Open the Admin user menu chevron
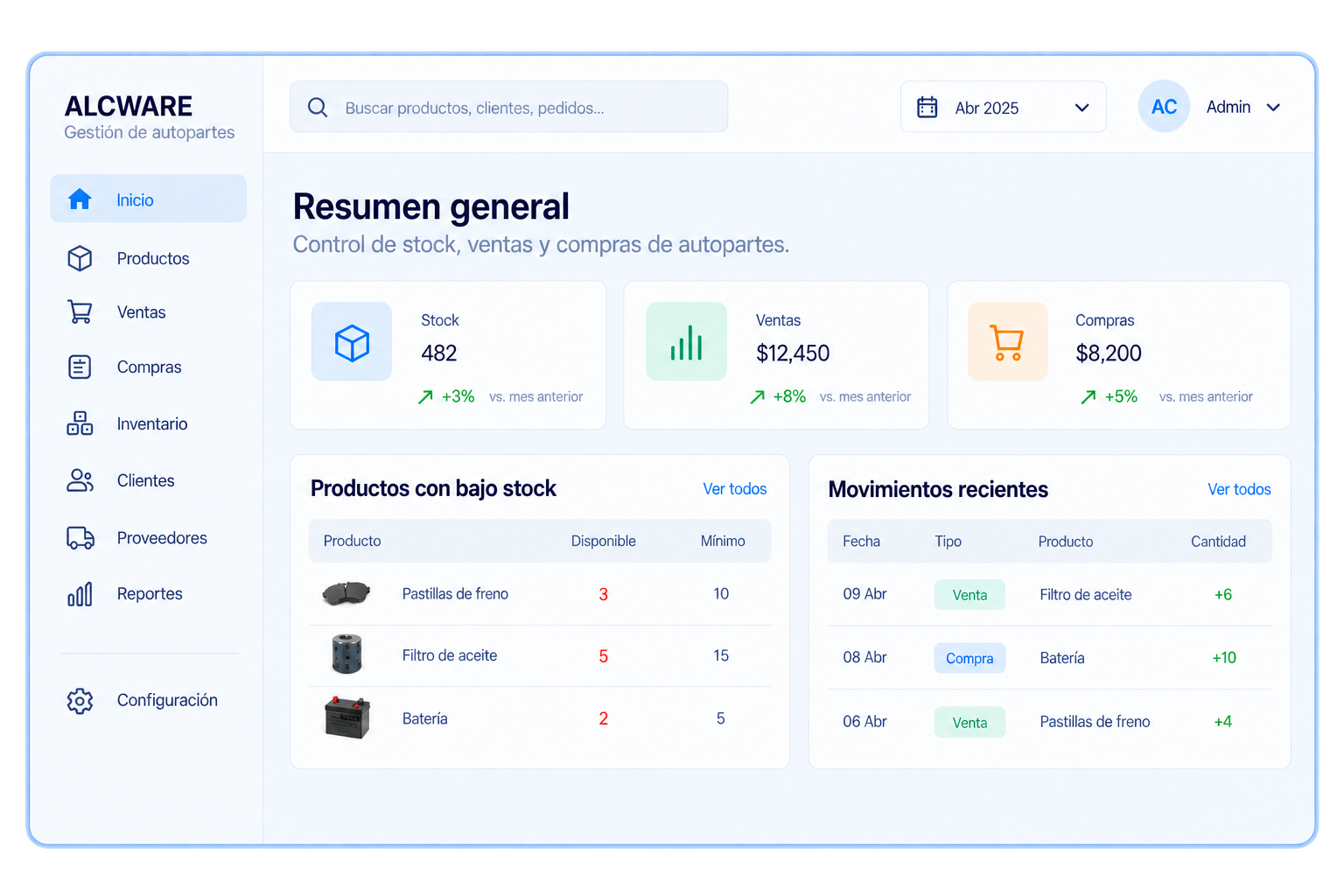This screenshot has height=896, width=1344. pyautogui.click(x=1273, y=108)
